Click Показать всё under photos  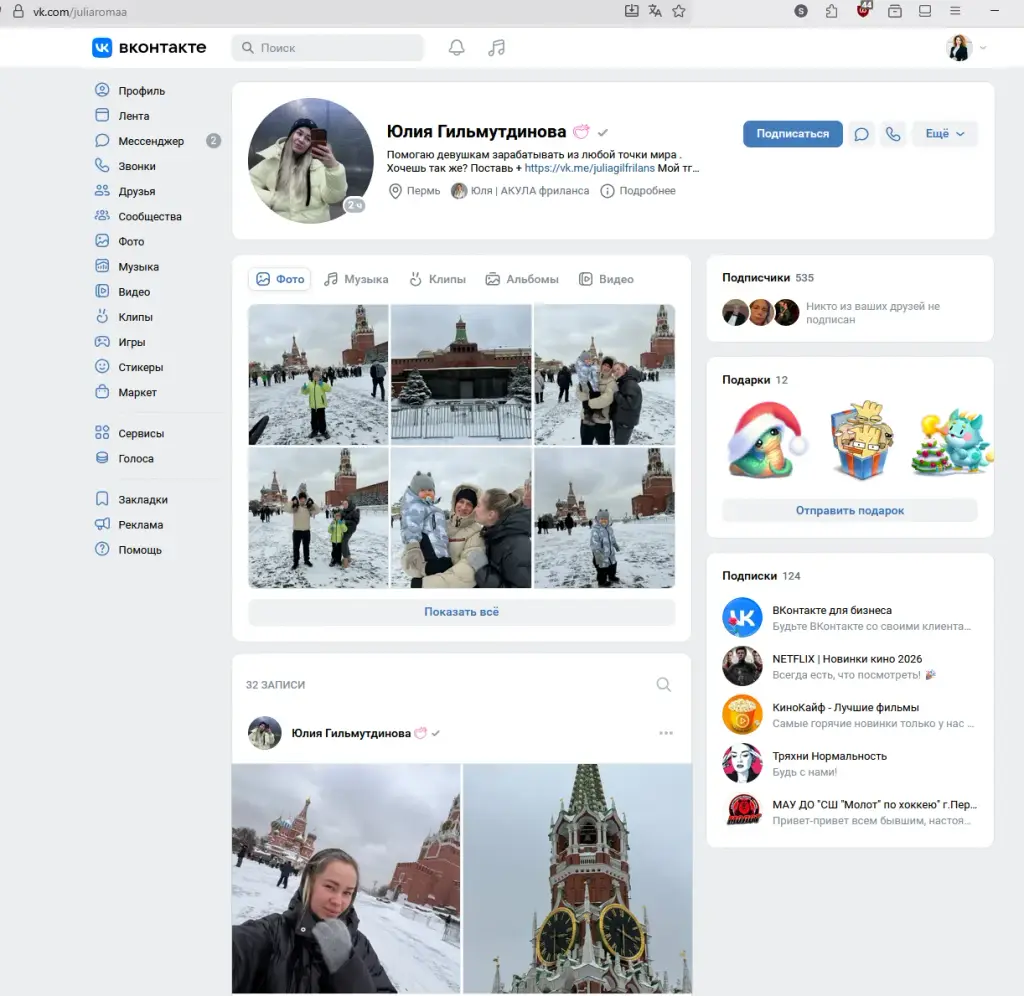(461, 612)
